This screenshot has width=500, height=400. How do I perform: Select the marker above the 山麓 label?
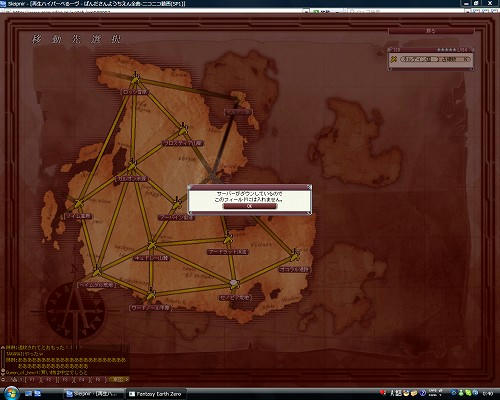(x=183, y=130)
